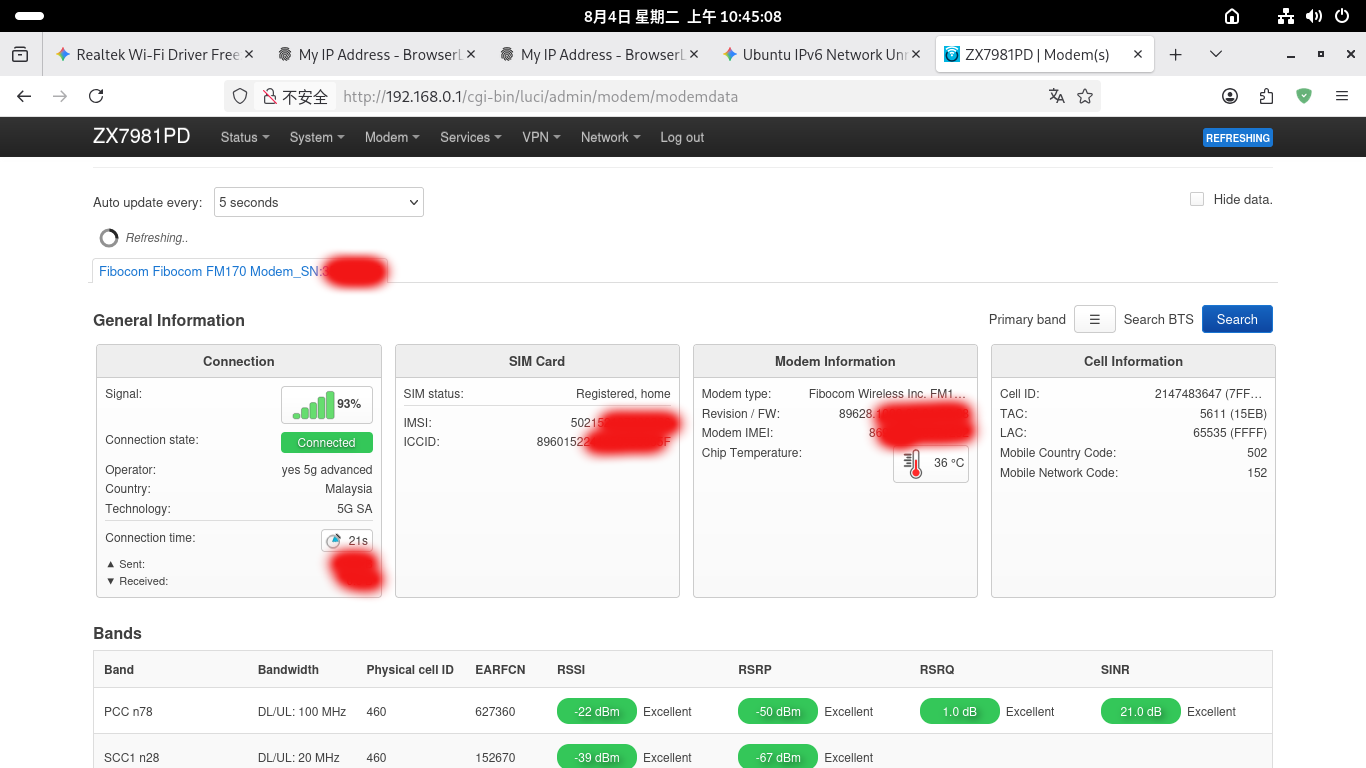1366x768 pixels.
Task: Click the Search BTS button
Action: click(x=1237, y=320)
